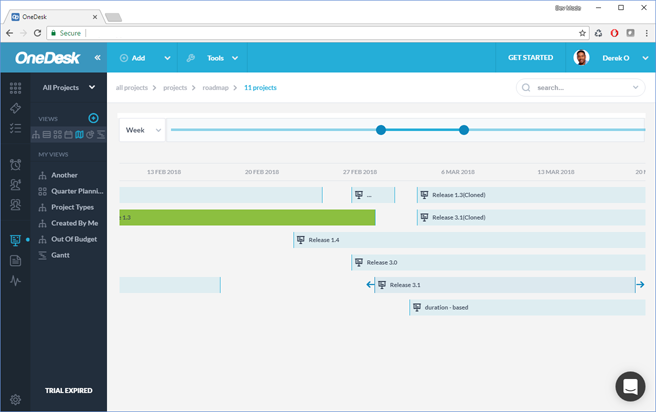Open the Tasks checklist icon in sidebar
Viewport: 656px width, 412px height.
click(x=15, y=128)
